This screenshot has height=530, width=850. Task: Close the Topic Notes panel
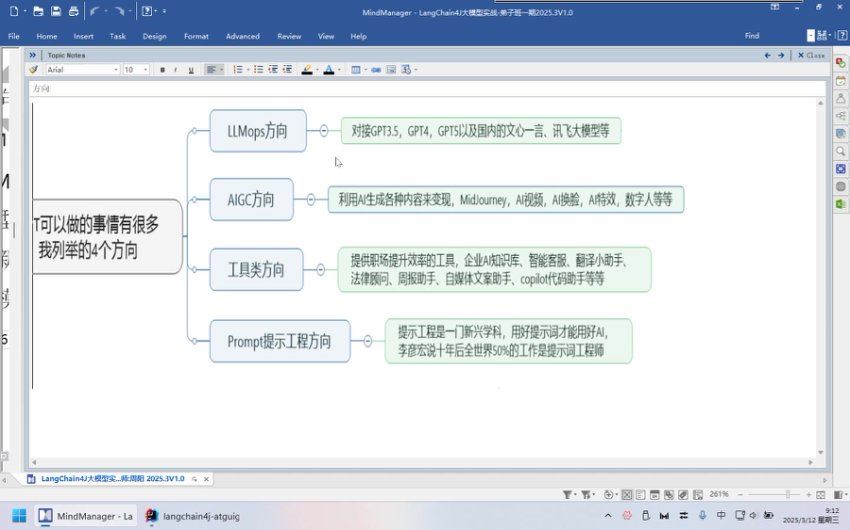click(x=811, y=56)
